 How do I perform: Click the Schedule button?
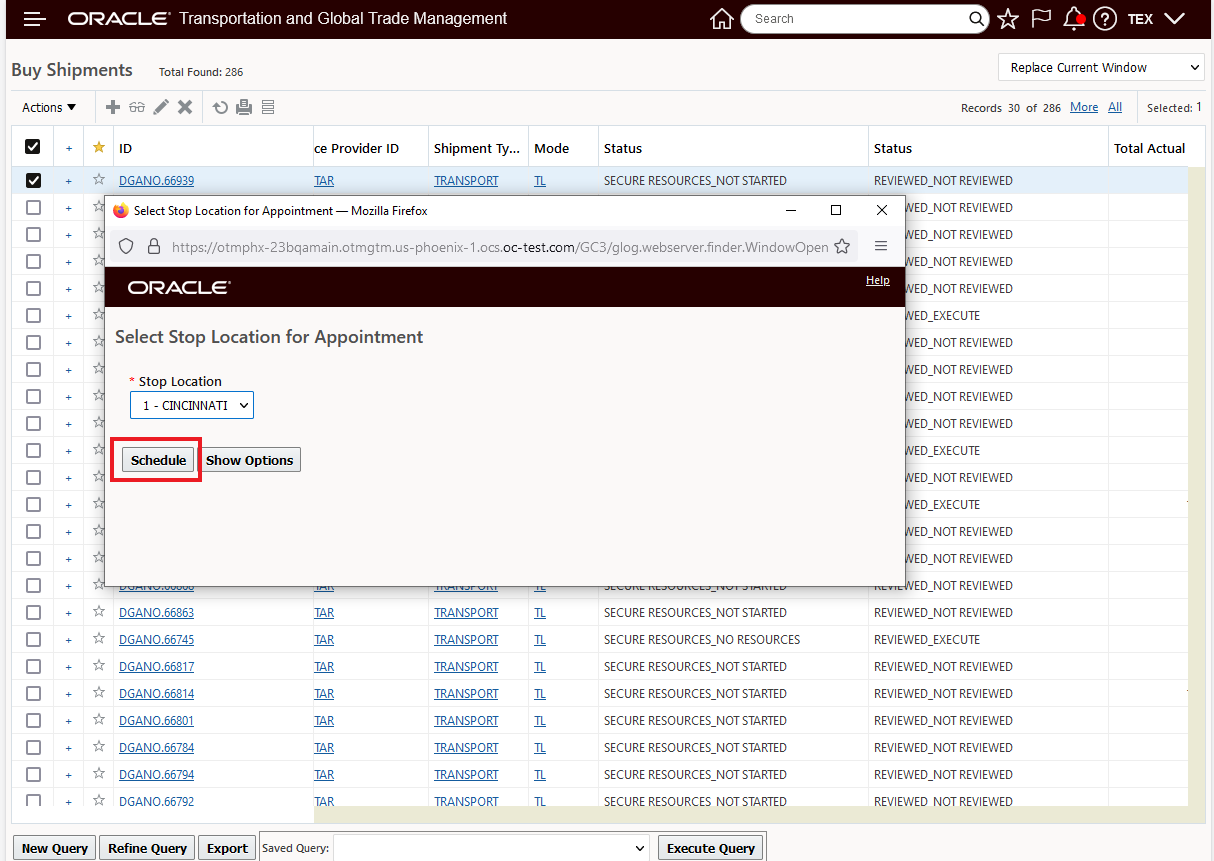pos(158,460)
